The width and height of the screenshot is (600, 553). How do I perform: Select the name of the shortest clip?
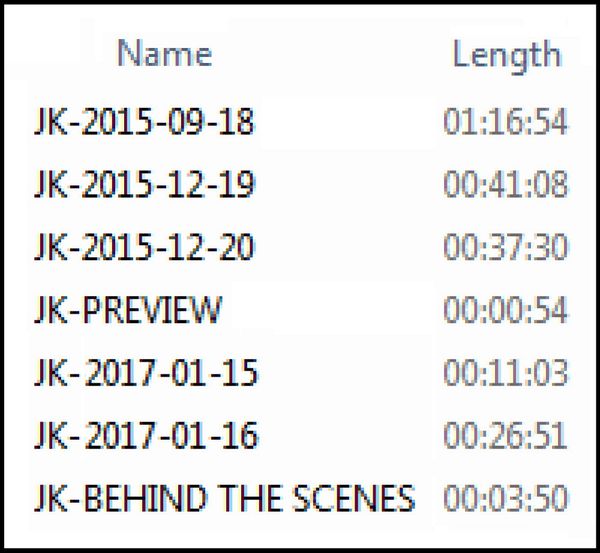click(x=128, y=310)
